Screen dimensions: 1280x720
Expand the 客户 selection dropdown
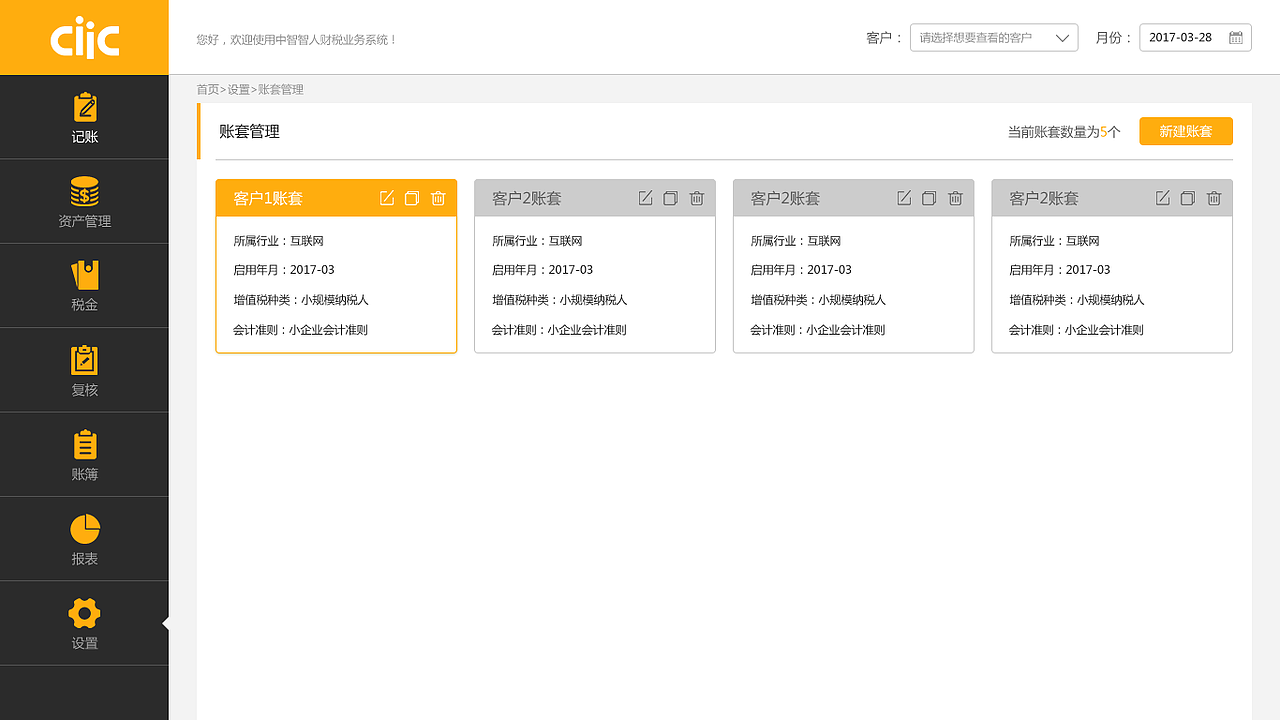tap(994, 38)
